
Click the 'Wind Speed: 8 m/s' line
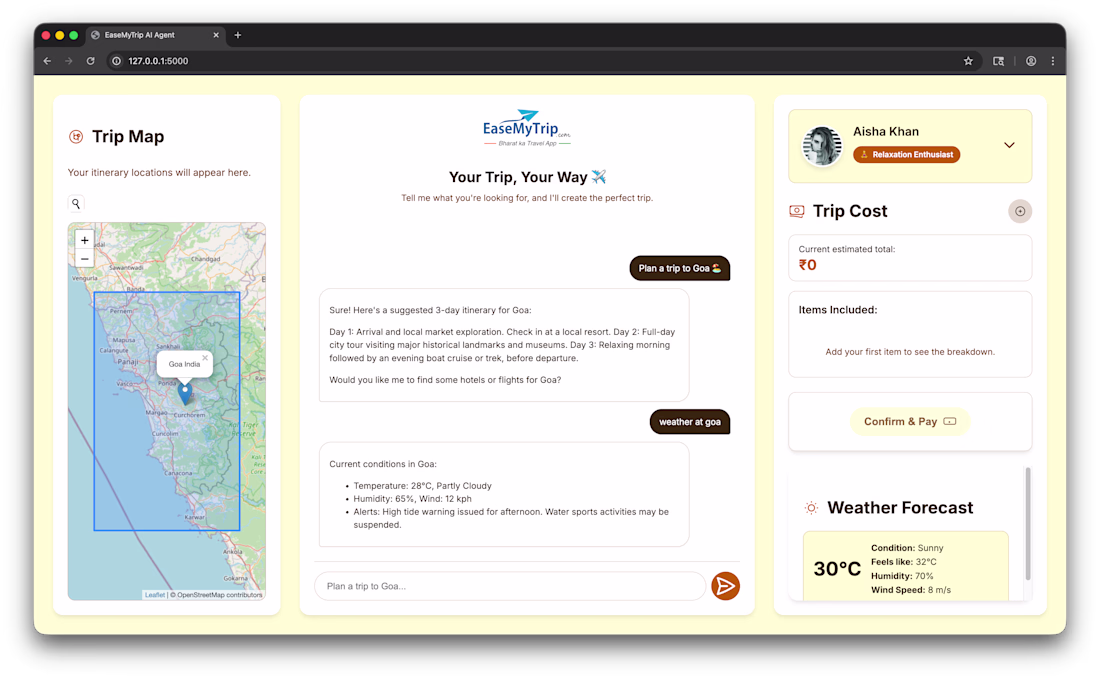(x=911, y=590)
